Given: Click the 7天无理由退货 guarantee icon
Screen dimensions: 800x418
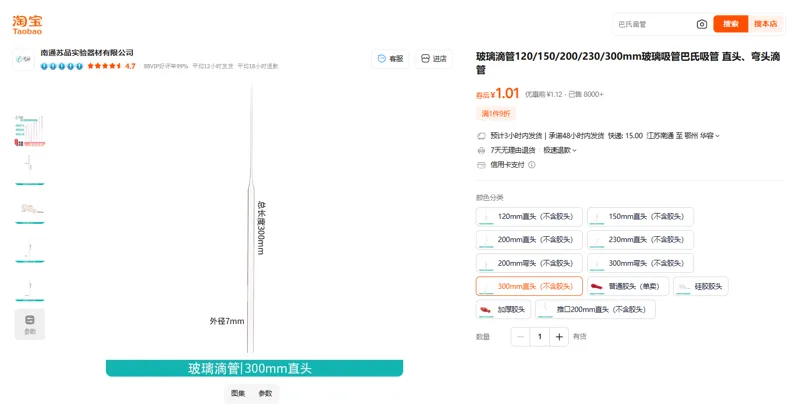Looking at the screenshot, I should click(481, 150).
